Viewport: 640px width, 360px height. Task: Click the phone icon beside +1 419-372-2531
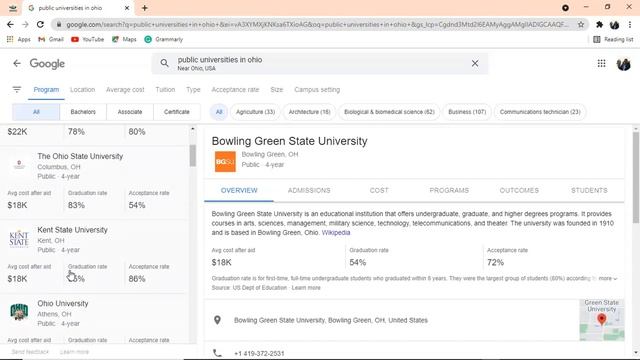[218, 353]
